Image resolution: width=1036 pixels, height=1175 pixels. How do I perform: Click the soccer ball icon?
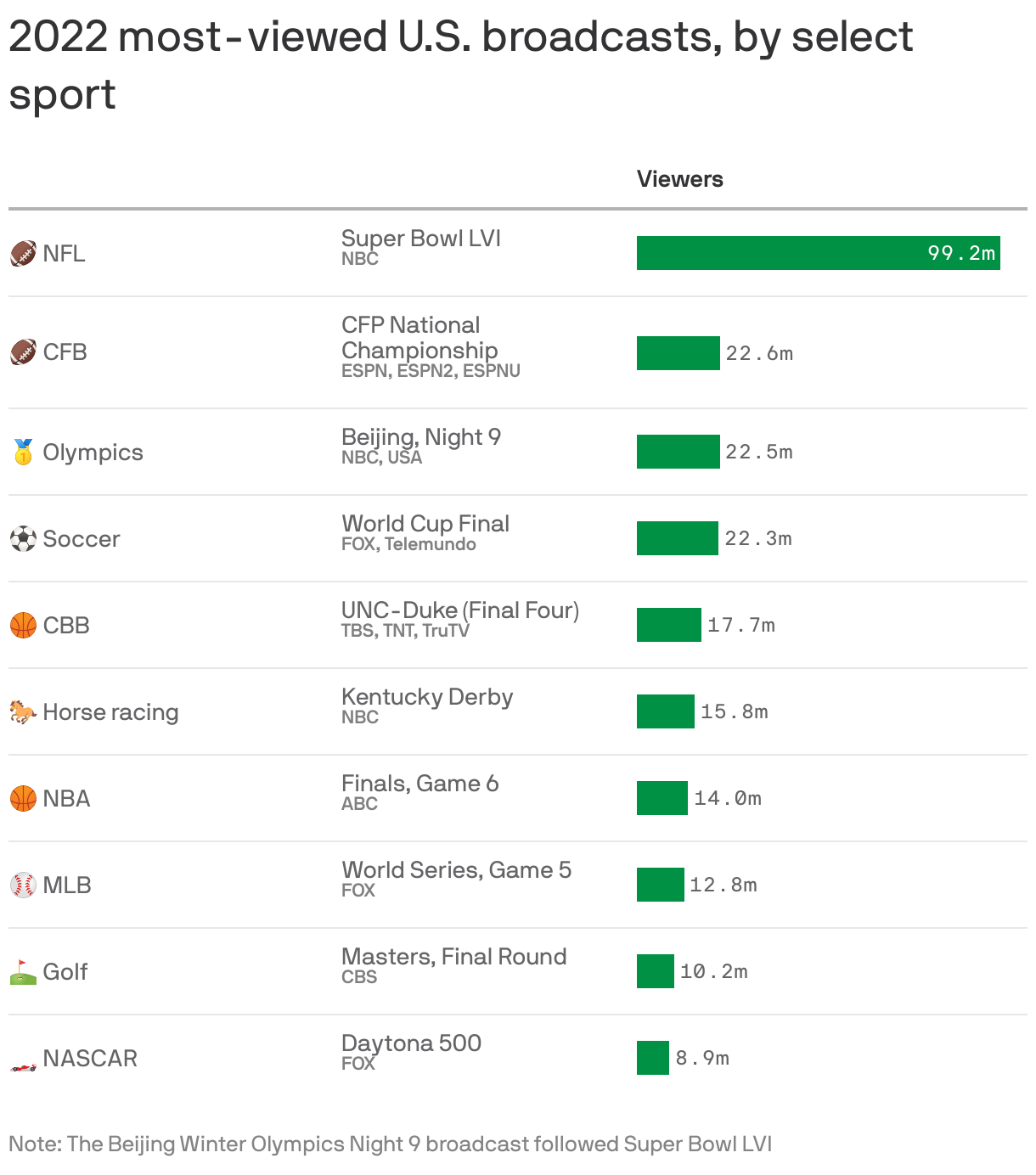(x=23, y=538)
